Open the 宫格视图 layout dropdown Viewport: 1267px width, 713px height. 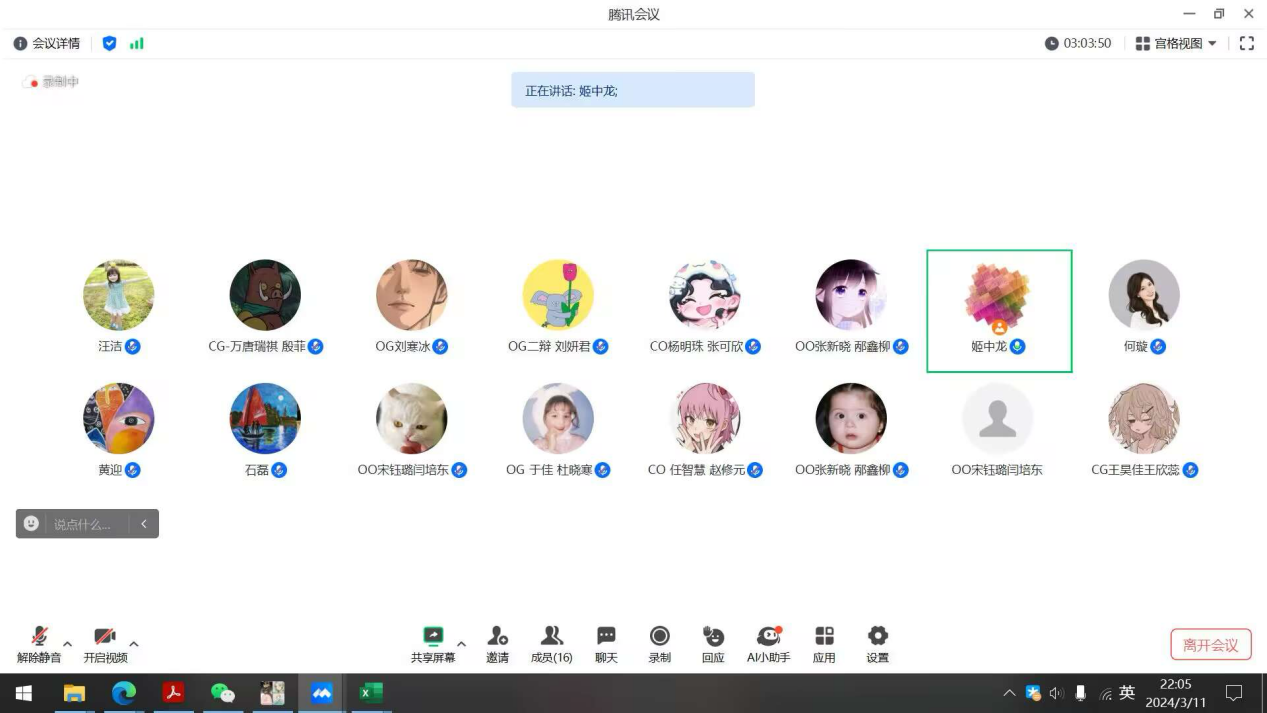(1177, 44)
